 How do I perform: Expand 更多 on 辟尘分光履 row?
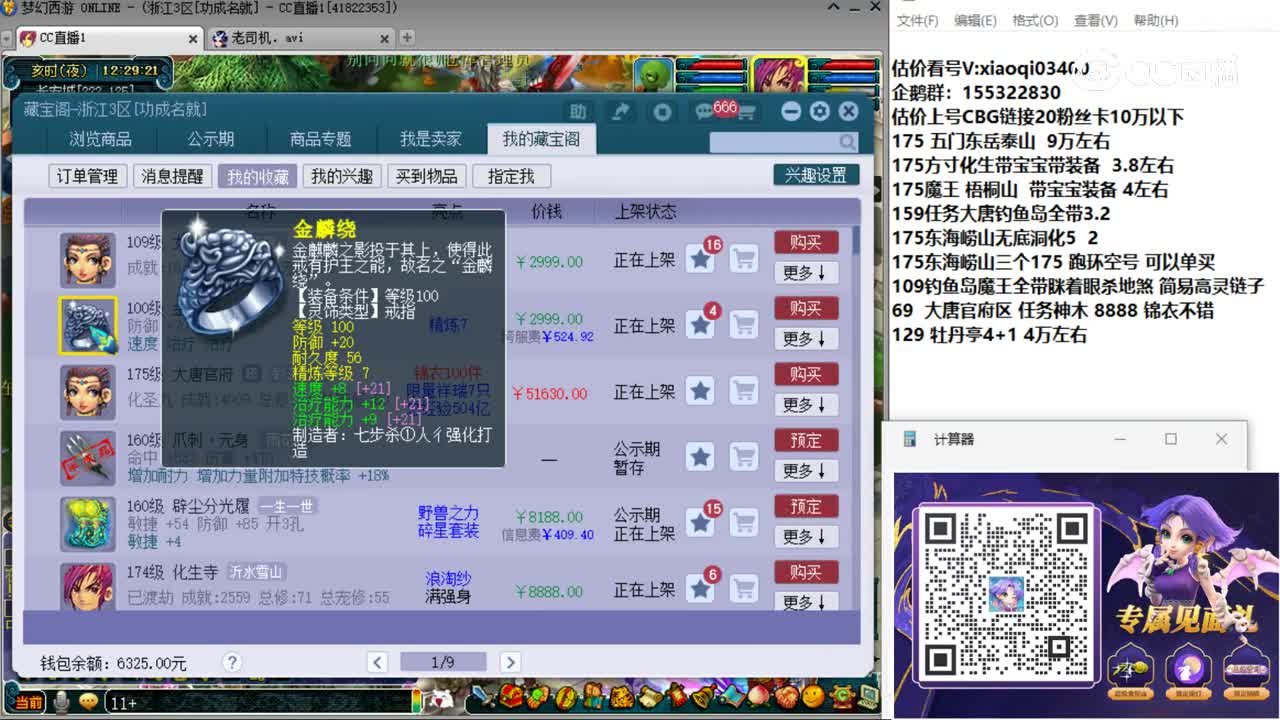tap(805, 536)
